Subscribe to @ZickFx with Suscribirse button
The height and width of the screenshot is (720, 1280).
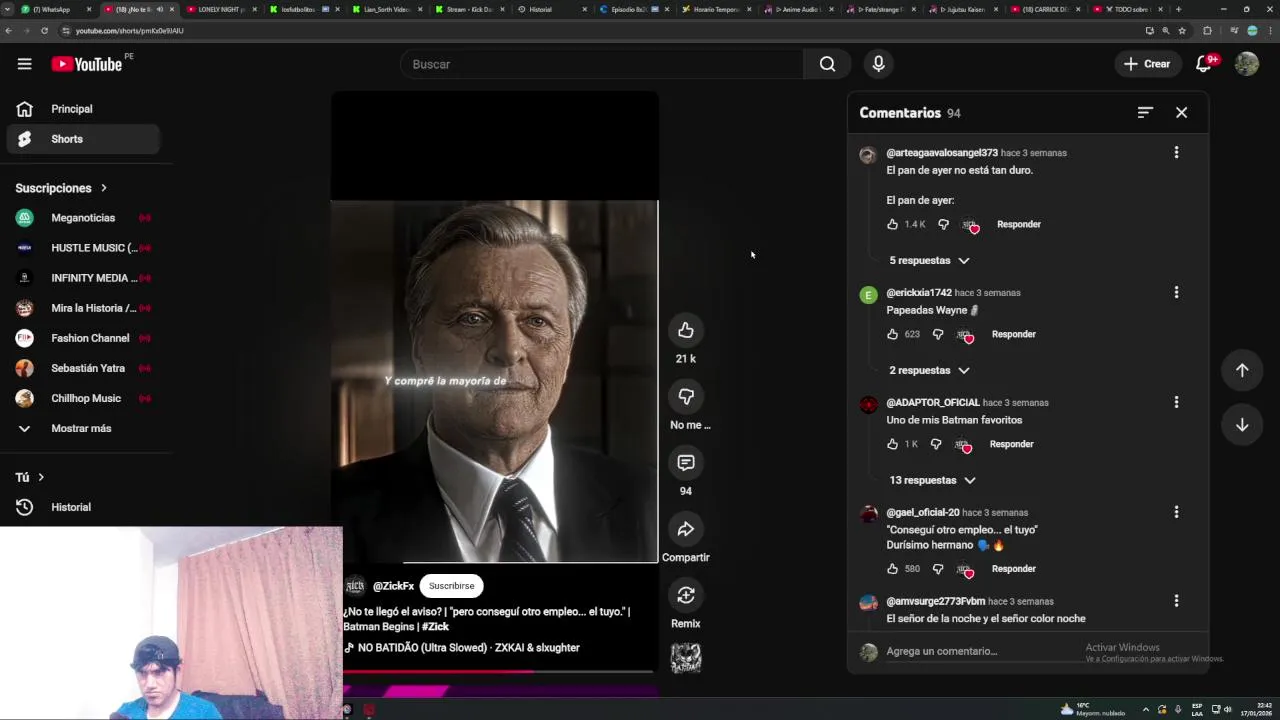451,586
